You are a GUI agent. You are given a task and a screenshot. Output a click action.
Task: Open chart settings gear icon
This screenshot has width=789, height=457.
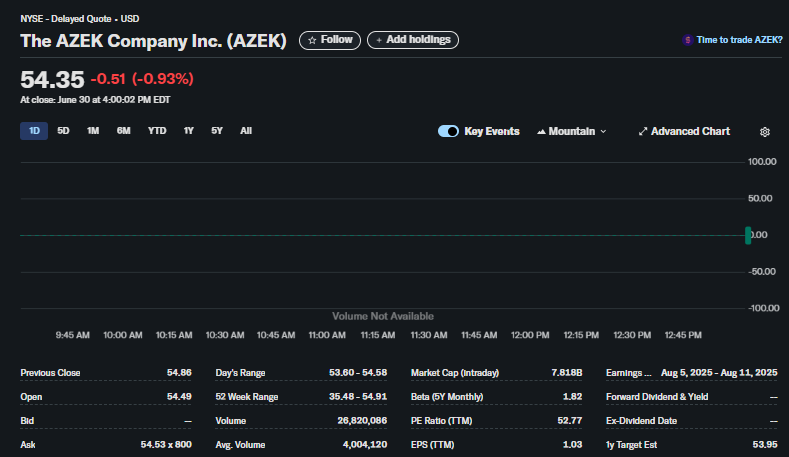(x=764, y=131)
